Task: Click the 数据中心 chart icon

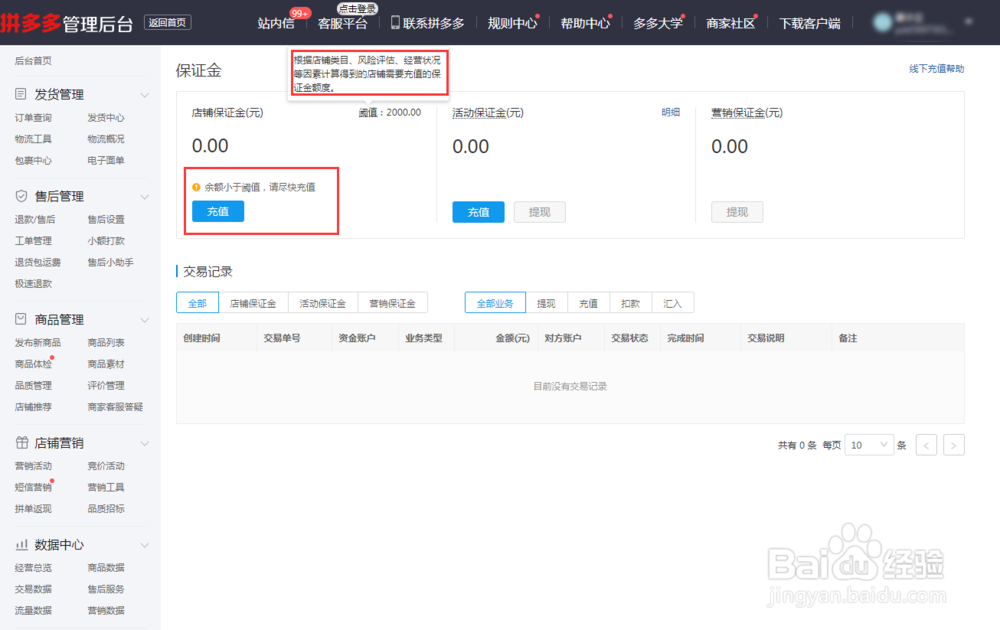Action: tap(22, 544)
